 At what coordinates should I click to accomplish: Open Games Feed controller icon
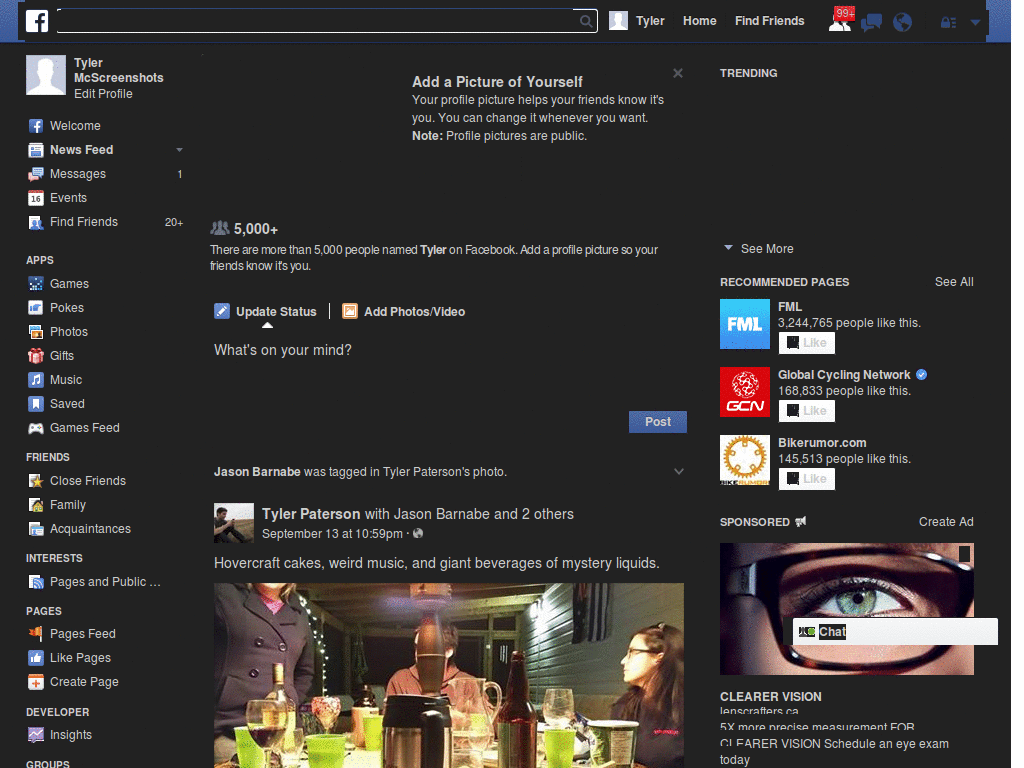click(36, 428)
